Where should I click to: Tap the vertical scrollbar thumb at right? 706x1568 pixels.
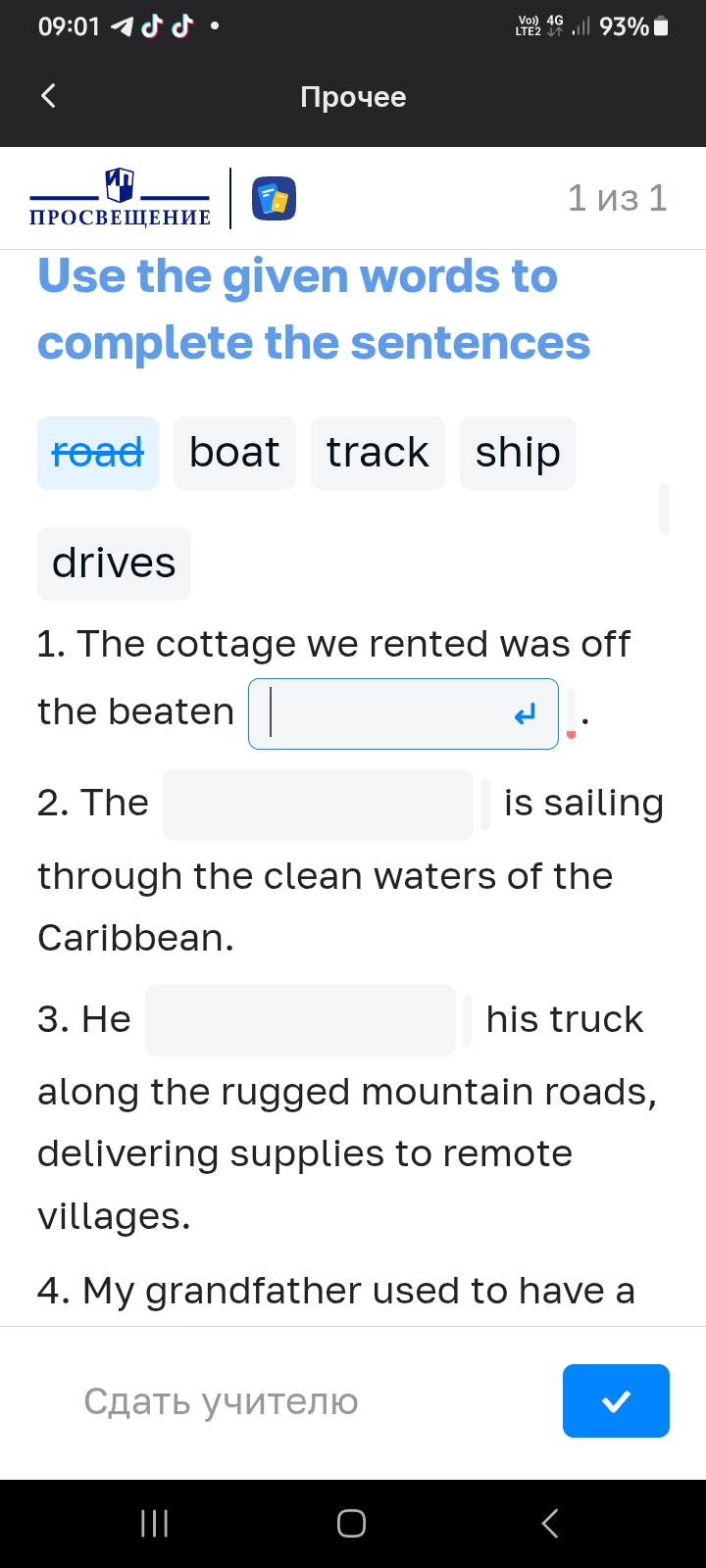point(665,508)
